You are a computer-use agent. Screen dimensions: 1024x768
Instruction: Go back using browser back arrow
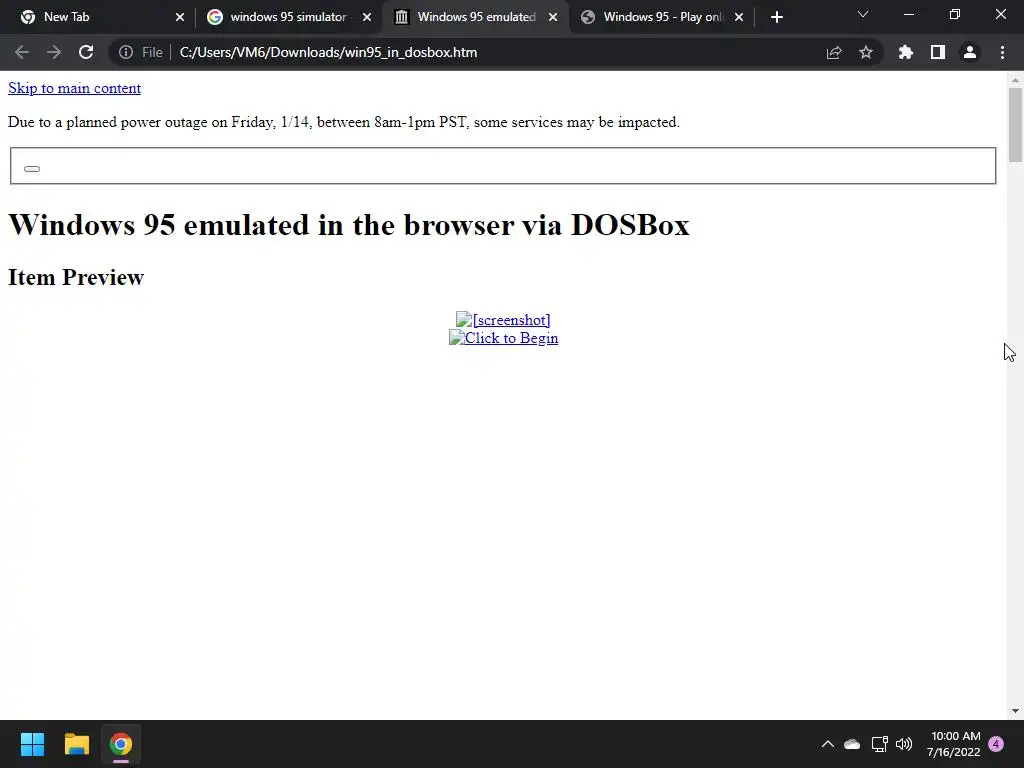tap(22, 52)
